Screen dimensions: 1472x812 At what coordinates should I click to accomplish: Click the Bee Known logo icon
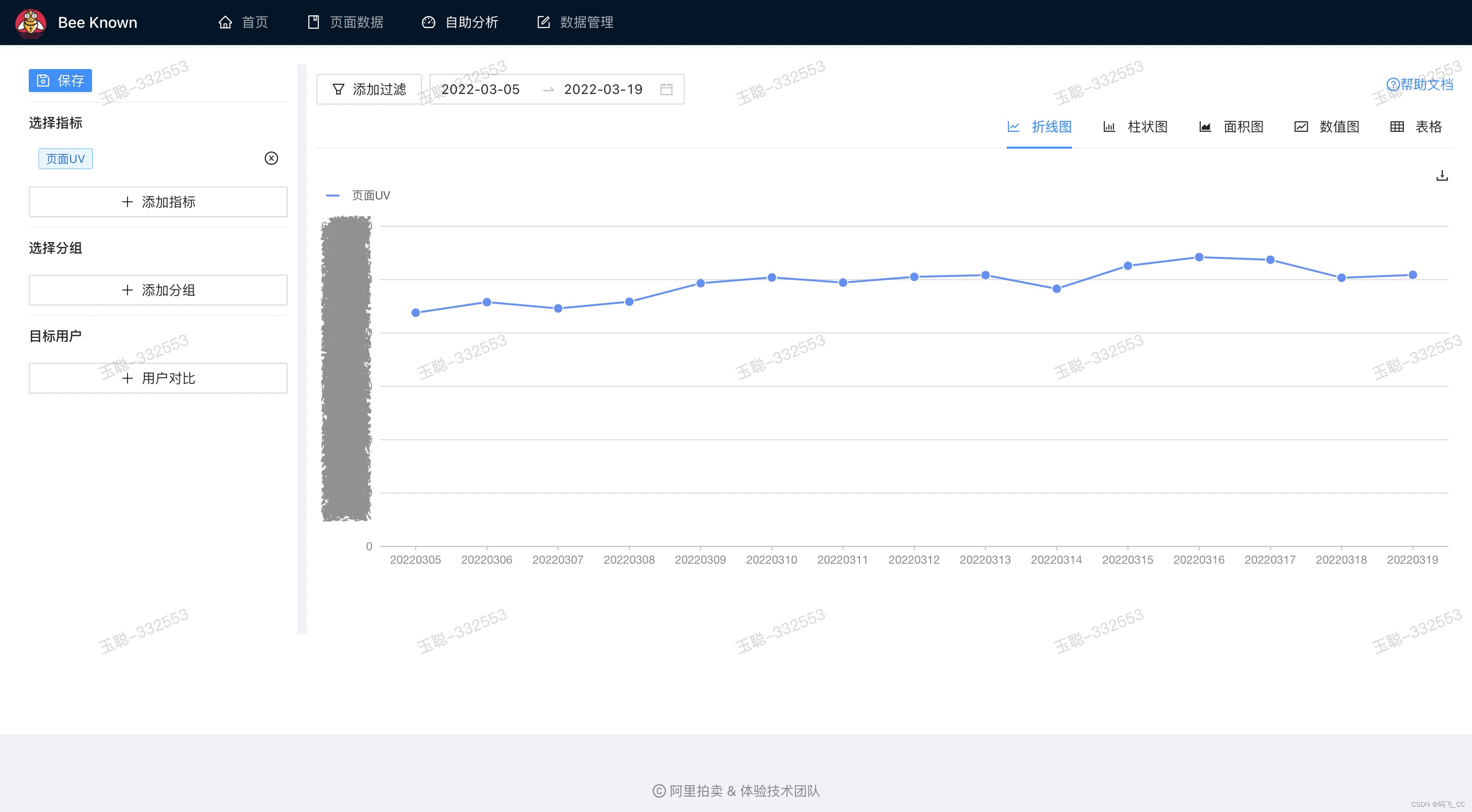[x=31, y=23]
